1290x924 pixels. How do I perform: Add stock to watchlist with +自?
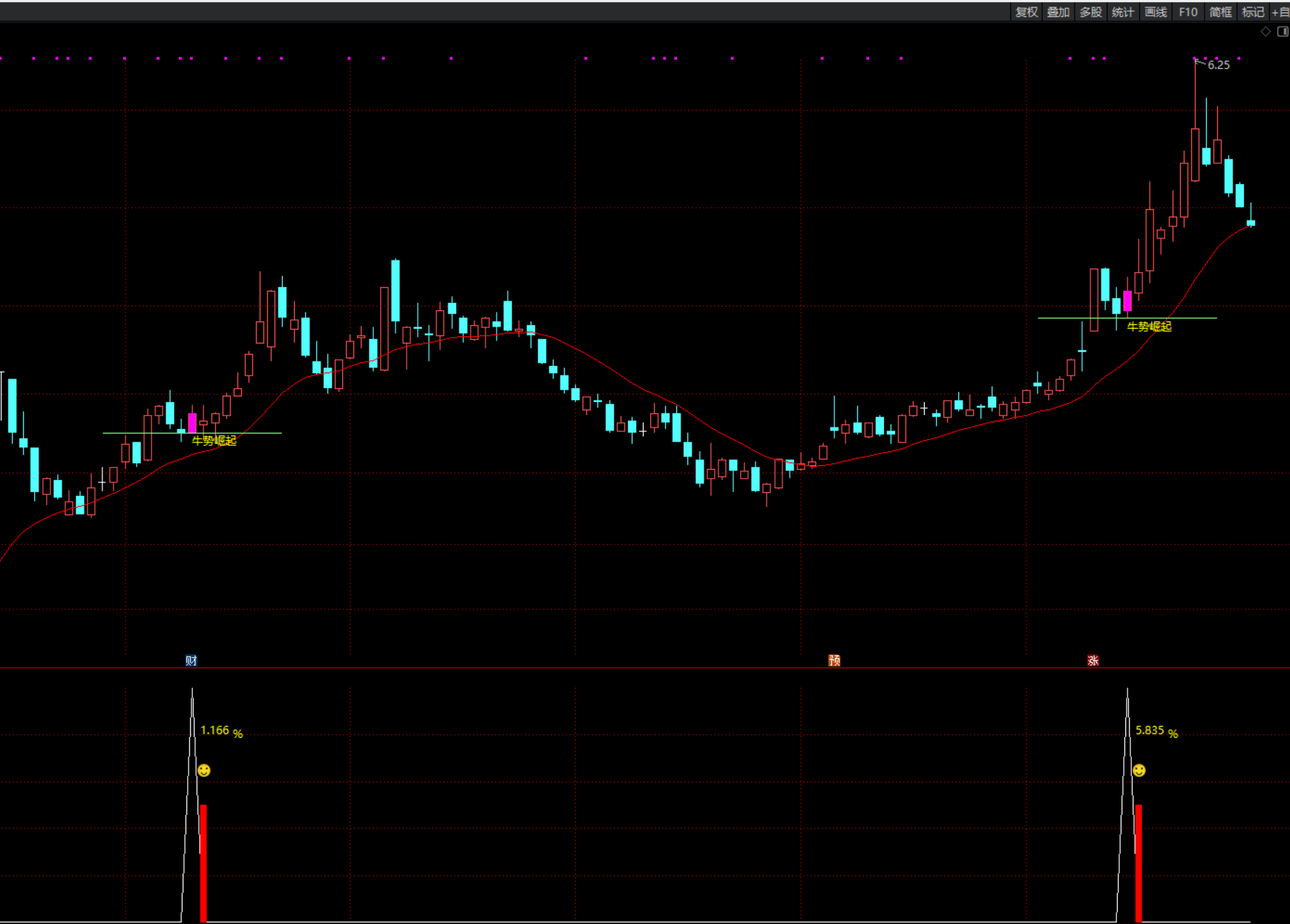(x=1280, y=12)
